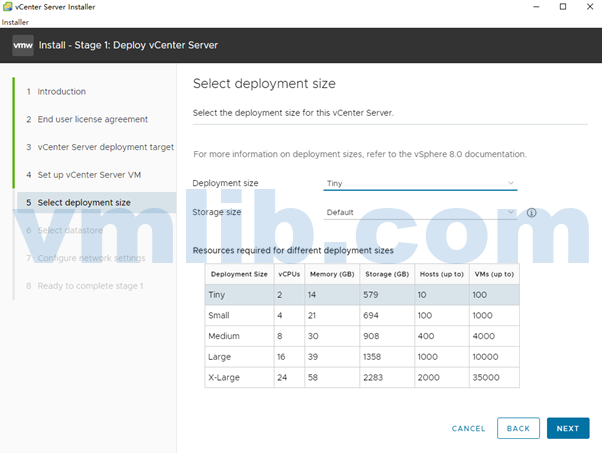Viewport: 602px width, 453px height.
Task: Click the Hosts (up to) column header
Action: click(x=442, y=274)
